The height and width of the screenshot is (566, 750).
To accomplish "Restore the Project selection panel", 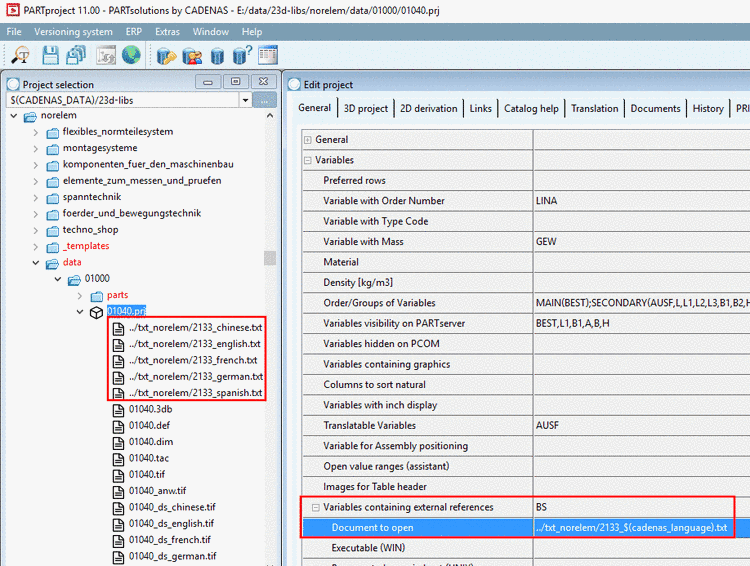I will pyautogui.click(x=235, y=82).
